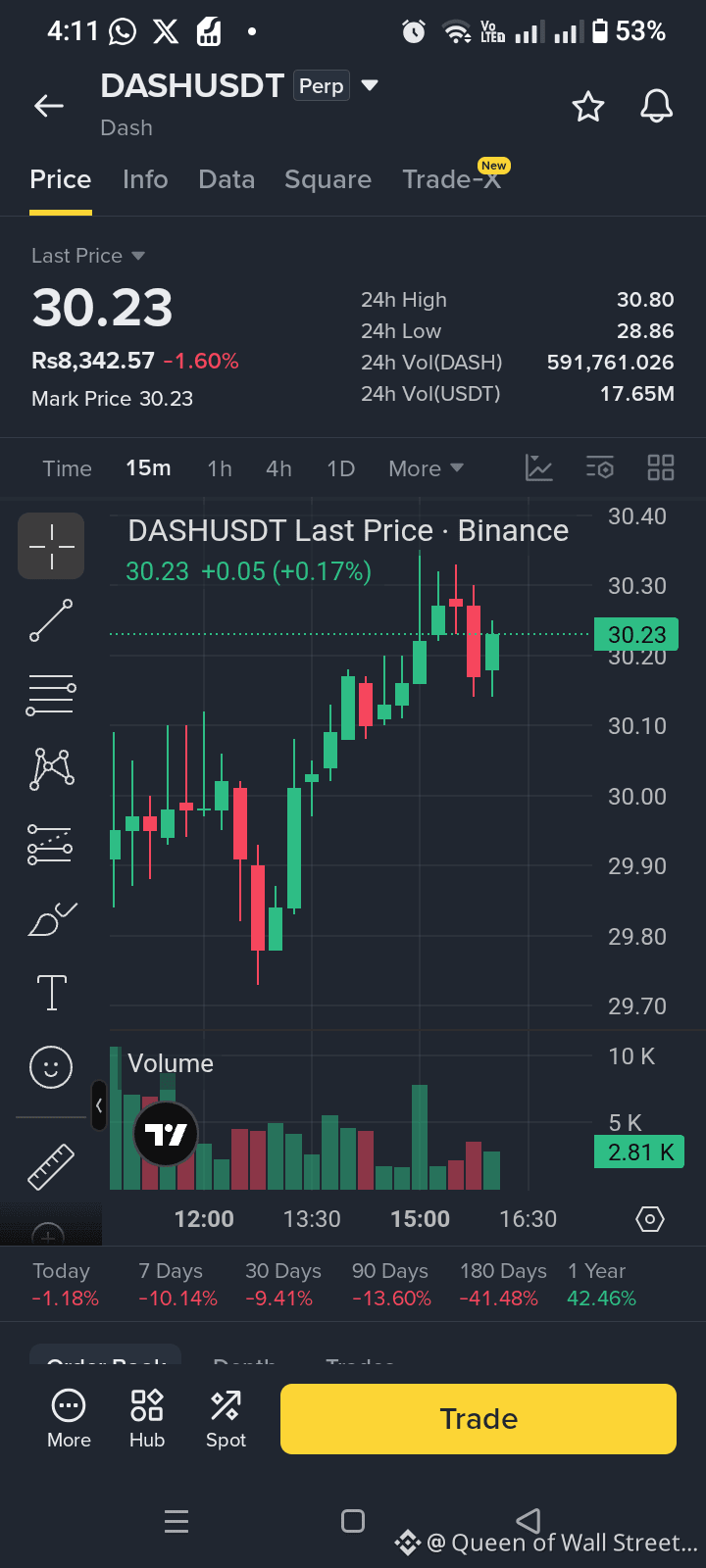Viewport: 706px width, 1568px height.
Task: Select the ruler measure tool
Action: pos(51,1166)
